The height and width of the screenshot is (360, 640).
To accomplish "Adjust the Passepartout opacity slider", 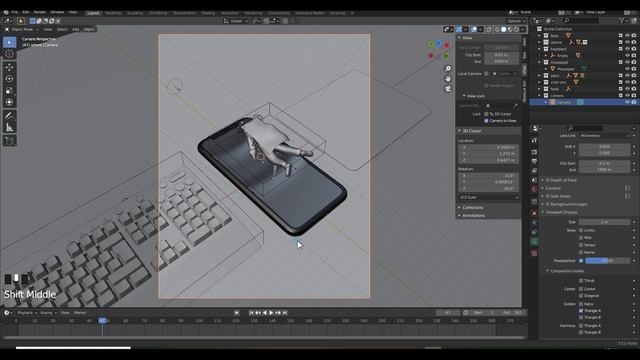I will pyautogui.click(x=608, y=260).
